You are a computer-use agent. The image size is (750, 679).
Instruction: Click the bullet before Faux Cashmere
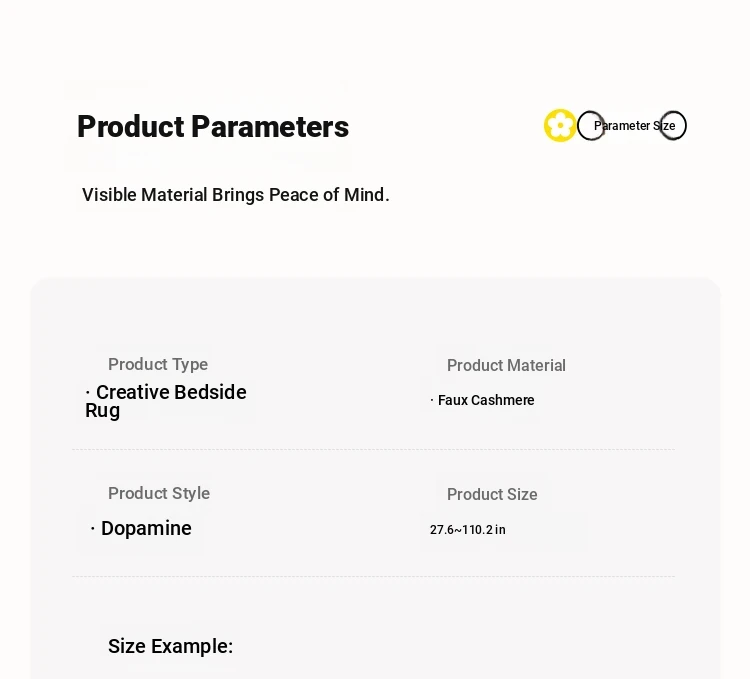[x=432, y=400]
